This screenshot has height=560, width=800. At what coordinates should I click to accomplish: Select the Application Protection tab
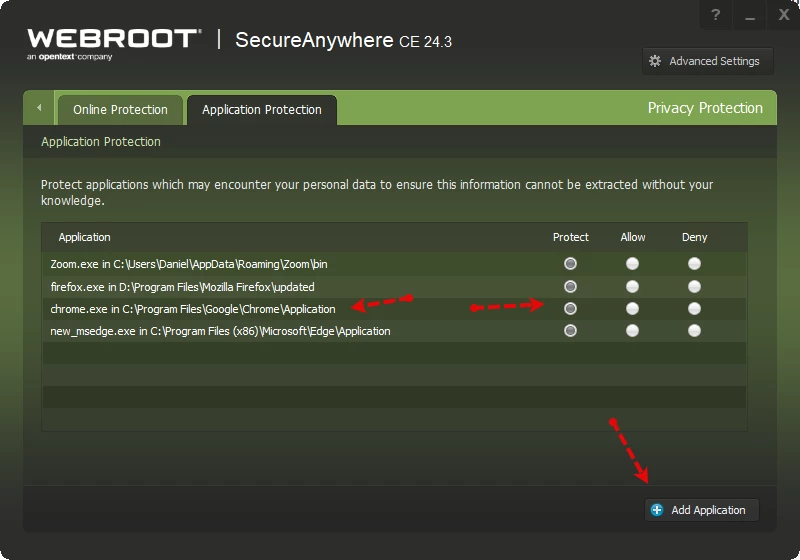(262, 110)
